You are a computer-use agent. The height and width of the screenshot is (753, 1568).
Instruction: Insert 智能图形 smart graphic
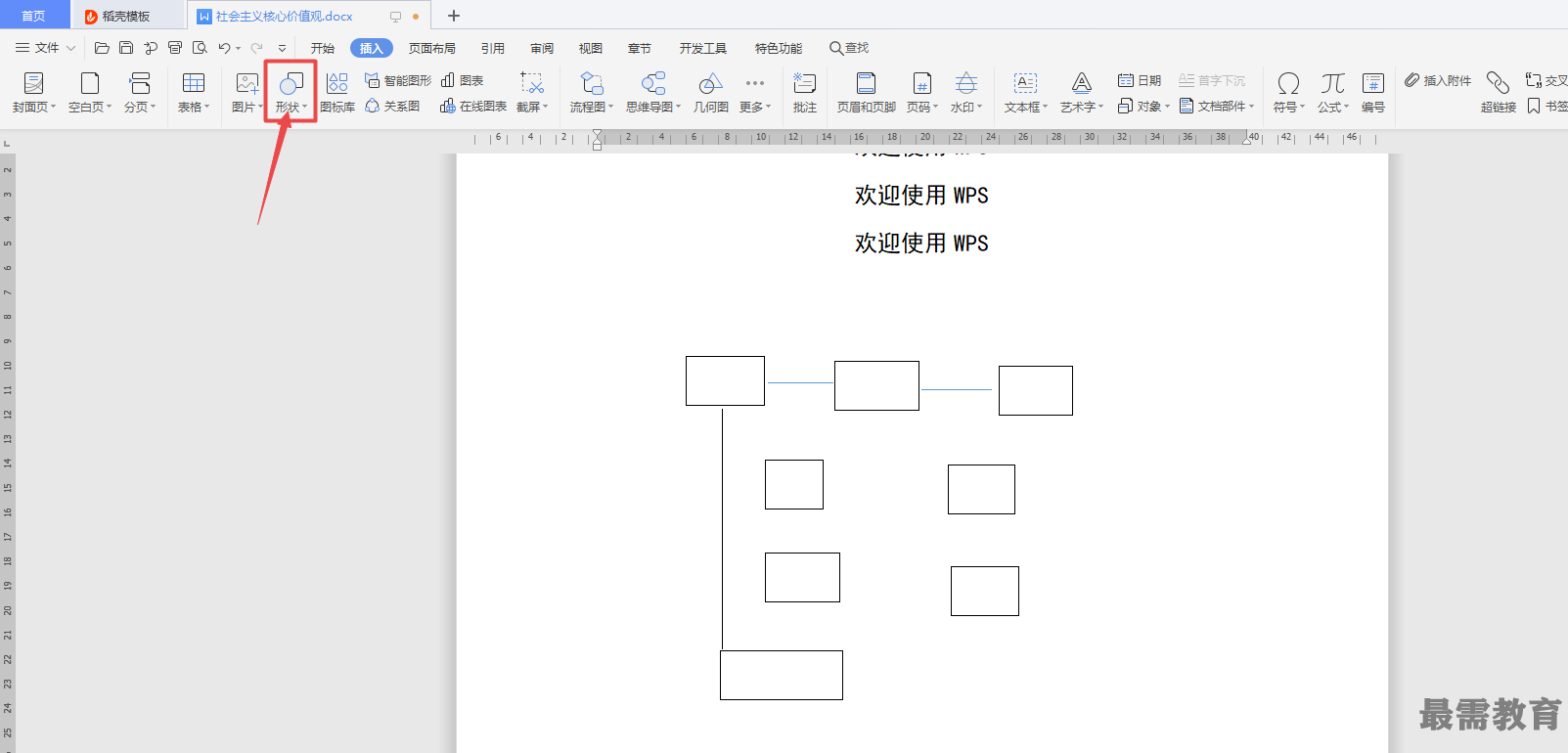point(398,80)
